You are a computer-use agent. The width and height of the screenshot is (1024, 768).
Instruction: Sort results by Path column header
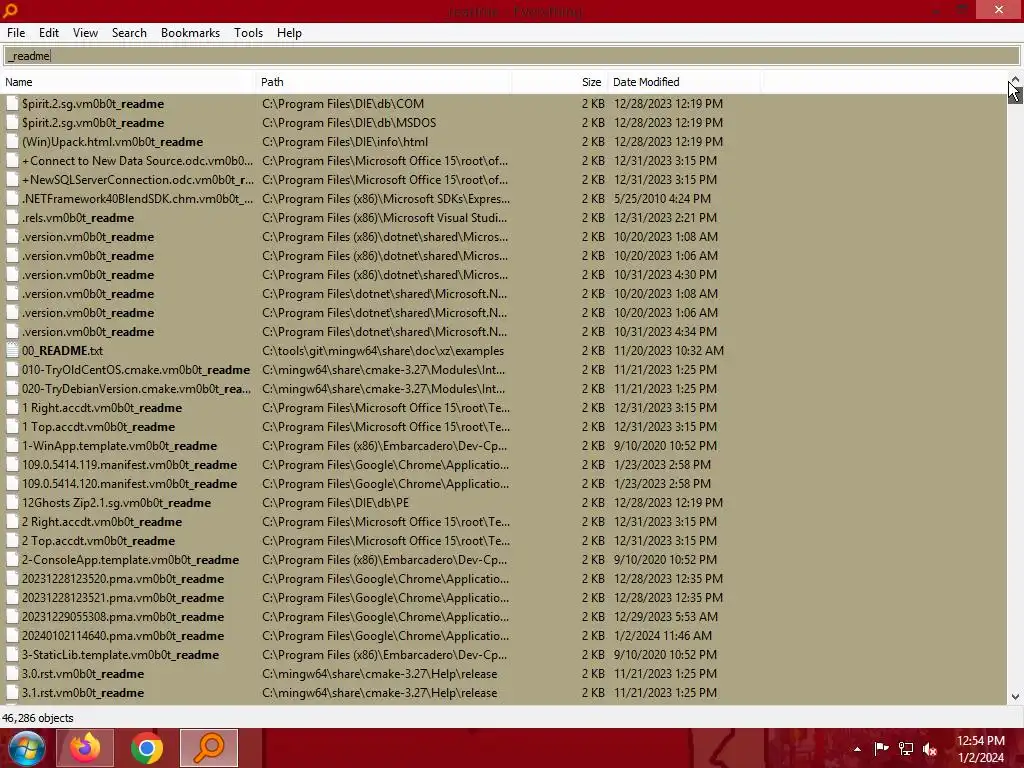pyautogui.click(x=383, y=82)
